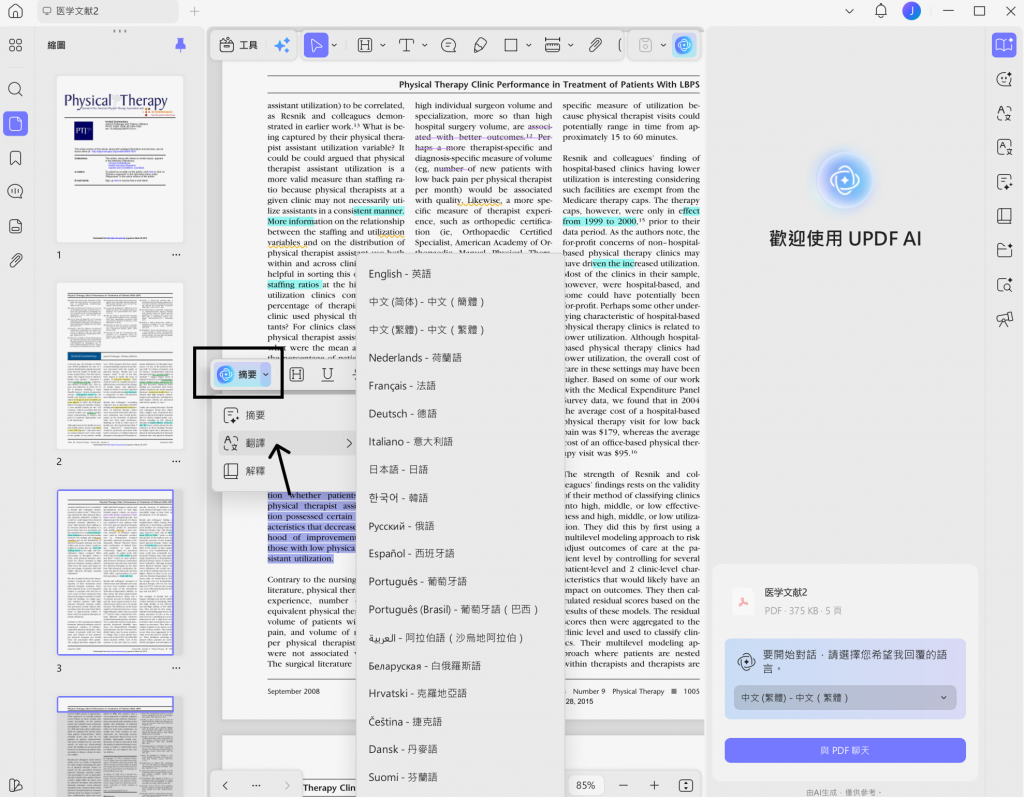Open the bookmarks panel icon
1024x797 pixels.
pos(15,158)
